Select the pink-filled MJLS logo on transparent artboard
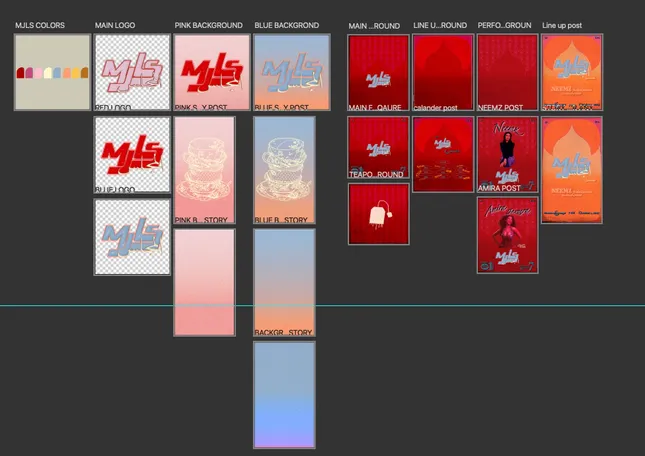This screenshot has height=456, width=645. [x=132, y=72]
